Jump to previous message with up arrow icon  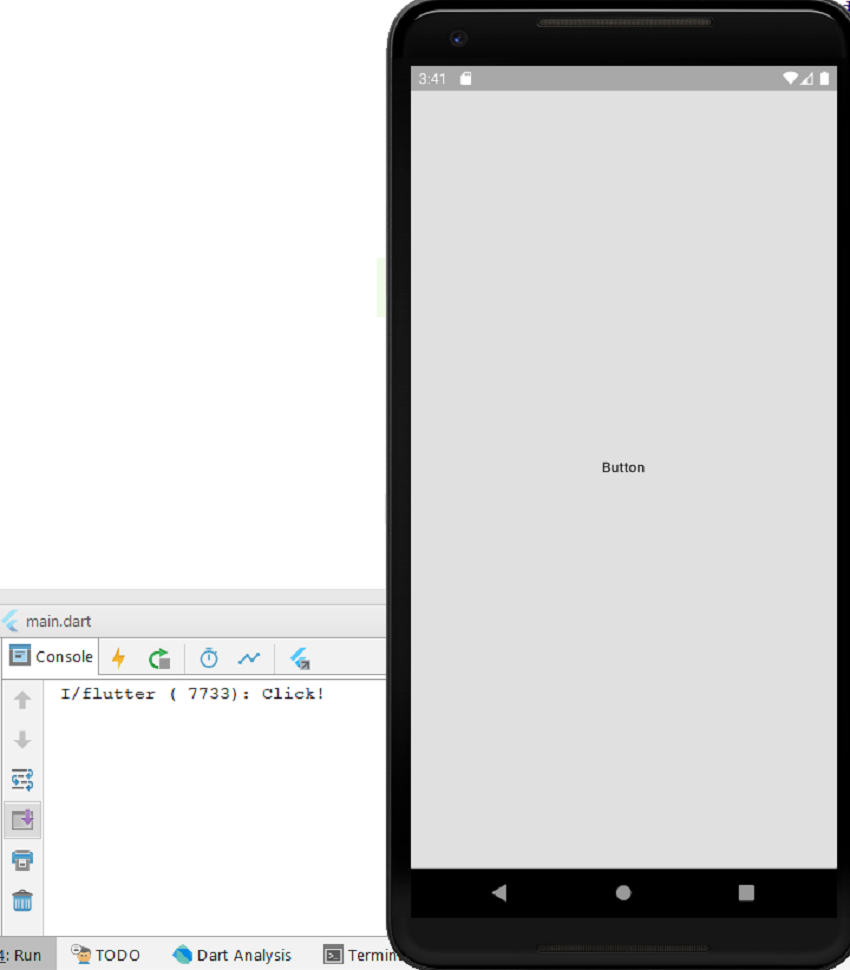pyautogui.click(x=23, y=699)
